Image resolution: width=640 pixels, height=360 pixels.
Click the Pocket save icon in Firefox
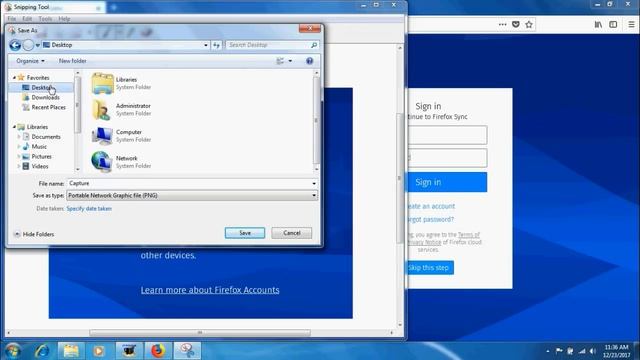pyautogui.click(x=516, y=24)
